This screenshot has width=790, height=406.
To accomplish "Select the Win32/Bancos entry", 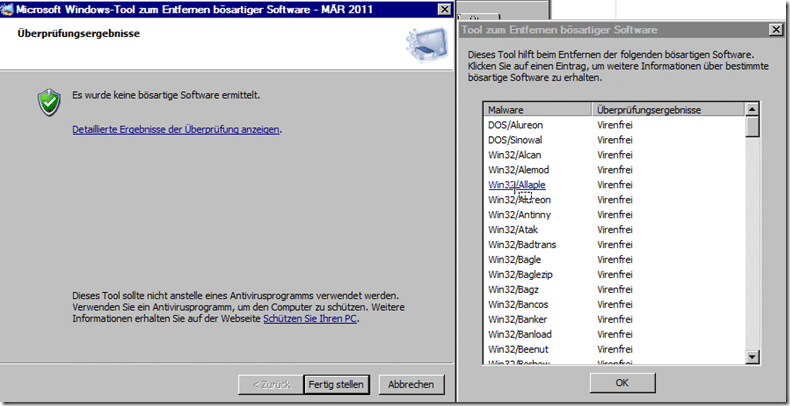I will (x=518, y=304).
